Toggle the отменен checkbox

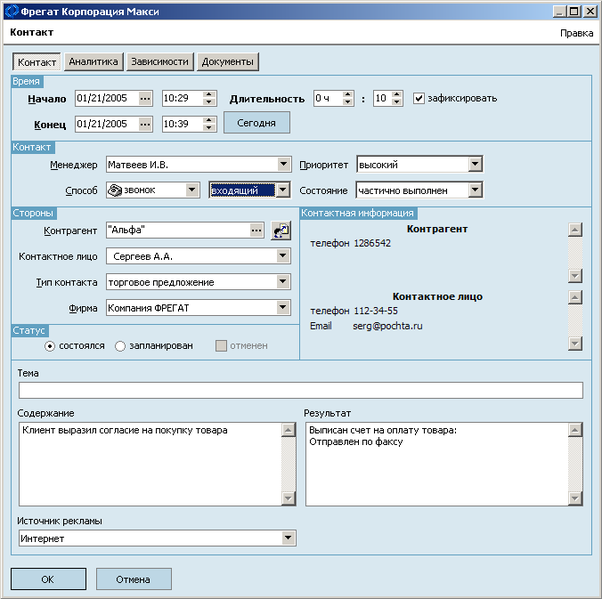point(221,346)
